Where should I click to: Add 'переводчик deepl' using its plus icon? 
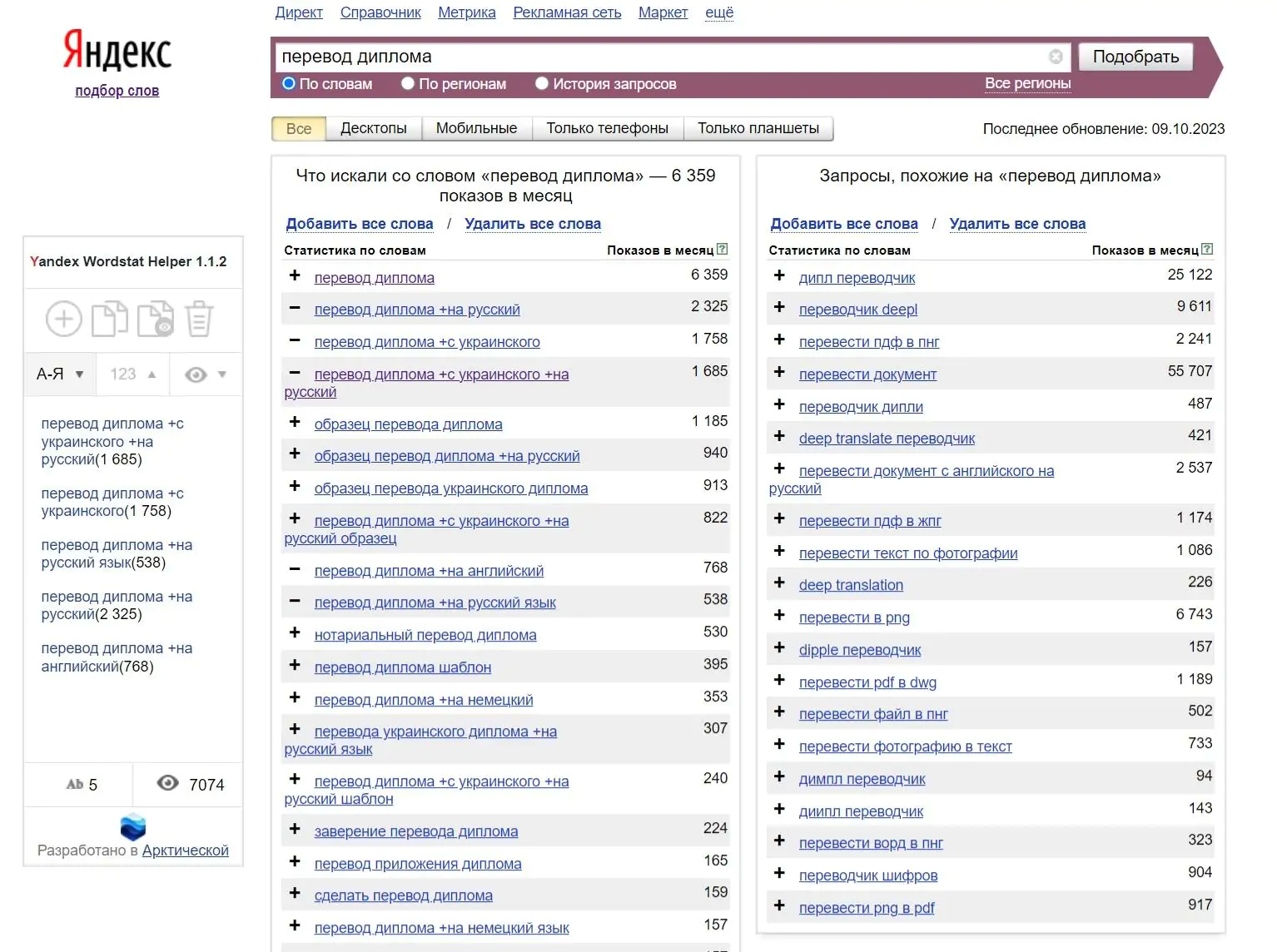pos(779,307)
